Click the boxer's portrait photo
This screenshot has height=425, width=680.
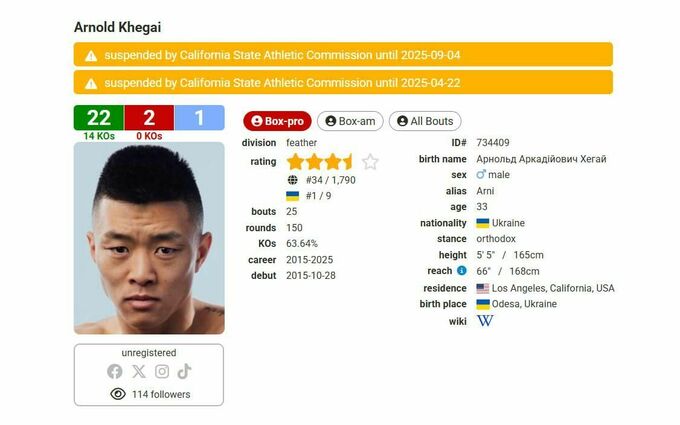coord(149,238)
